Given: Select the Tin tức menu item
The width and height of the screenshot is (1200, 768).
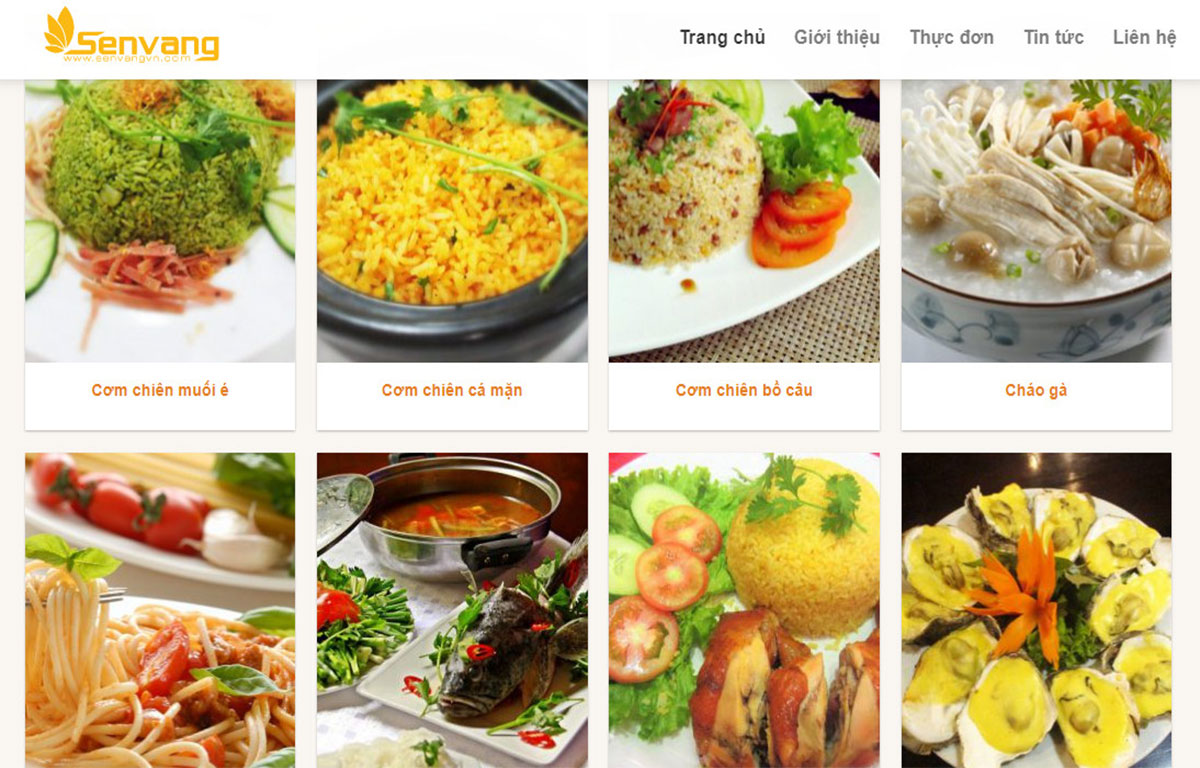Looking at the screenshot, I should point(1053,38).
